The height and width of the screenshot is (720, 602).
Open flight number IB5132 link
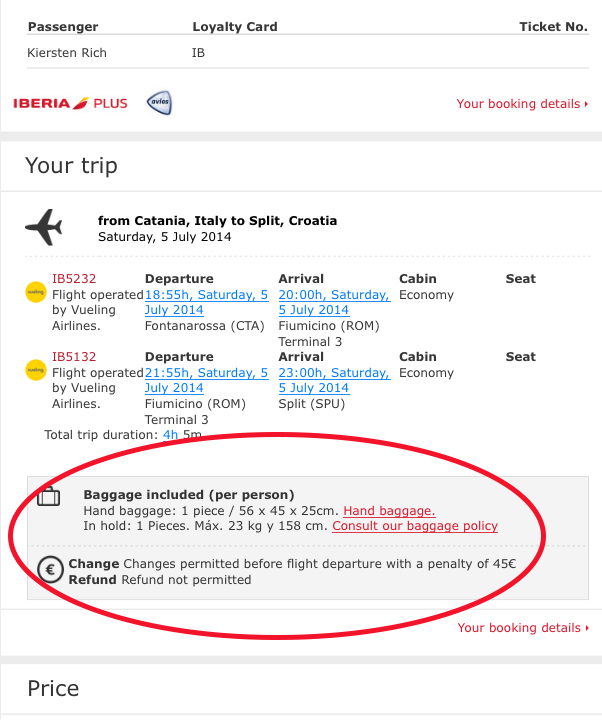click(74, 357)
